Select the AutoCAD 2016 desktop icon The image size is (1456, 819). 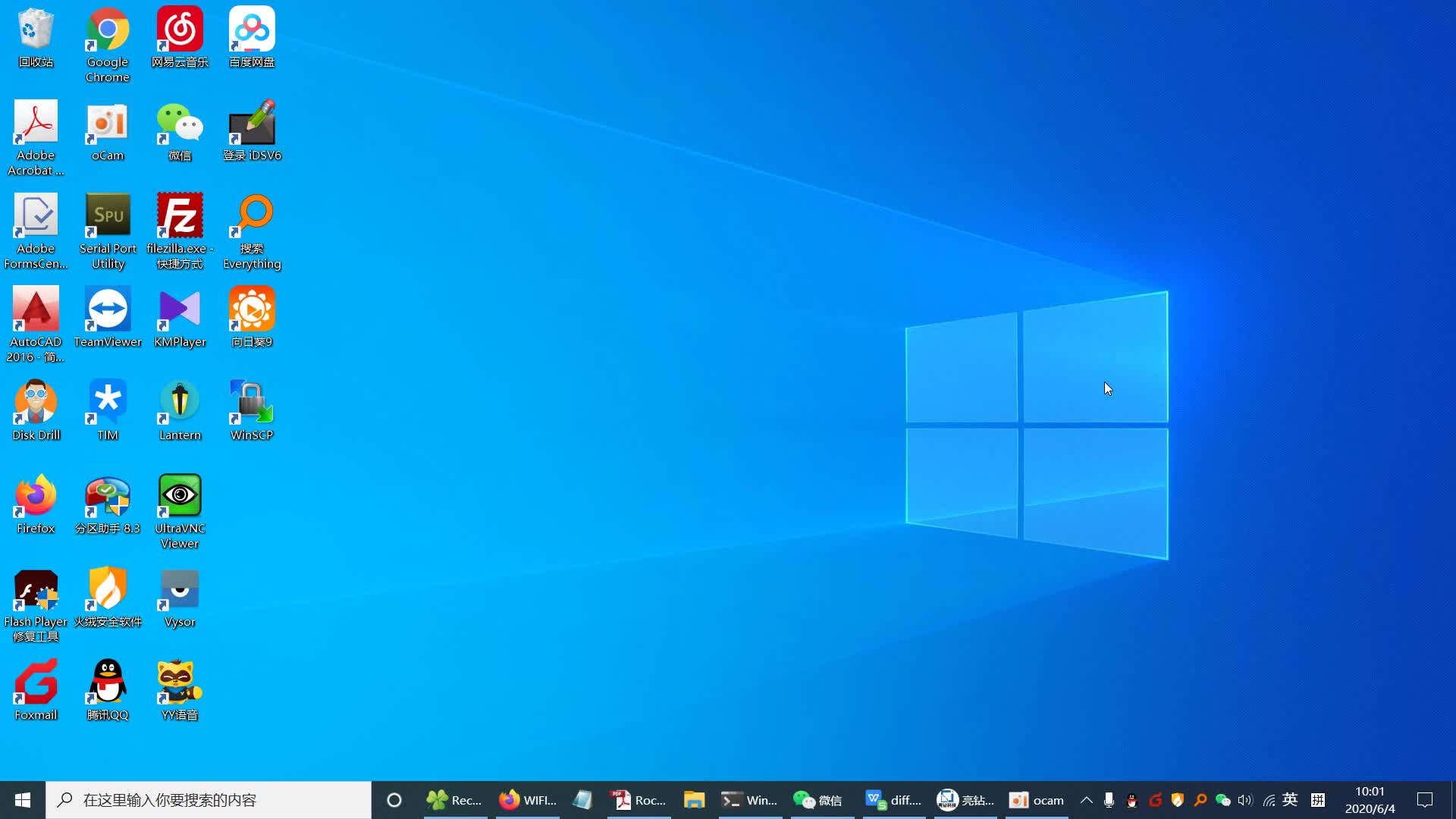(36, 325)
